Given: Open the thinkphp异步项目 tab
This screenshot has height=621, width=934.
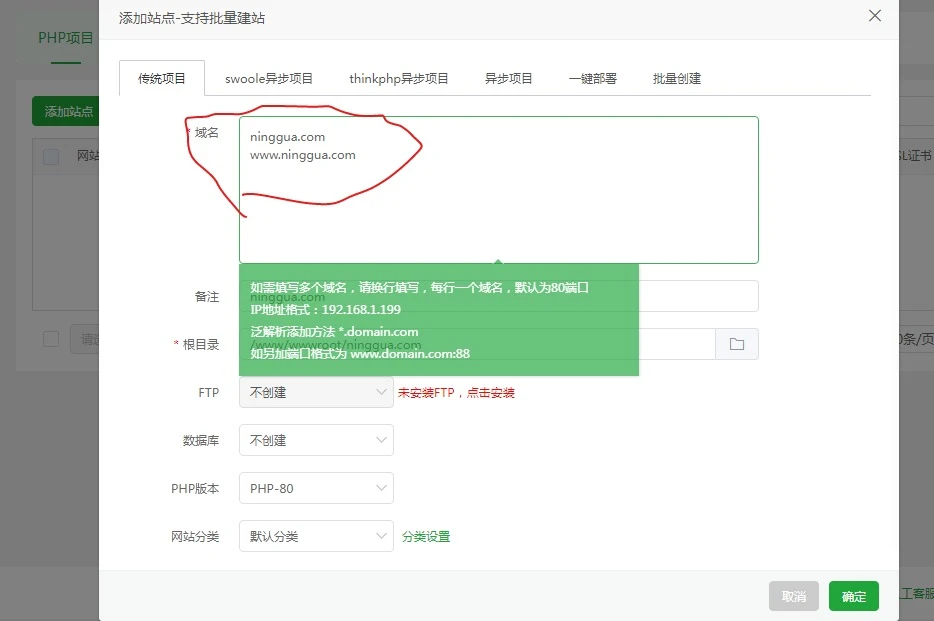Looking at the screenshot, I should point(399,79).
